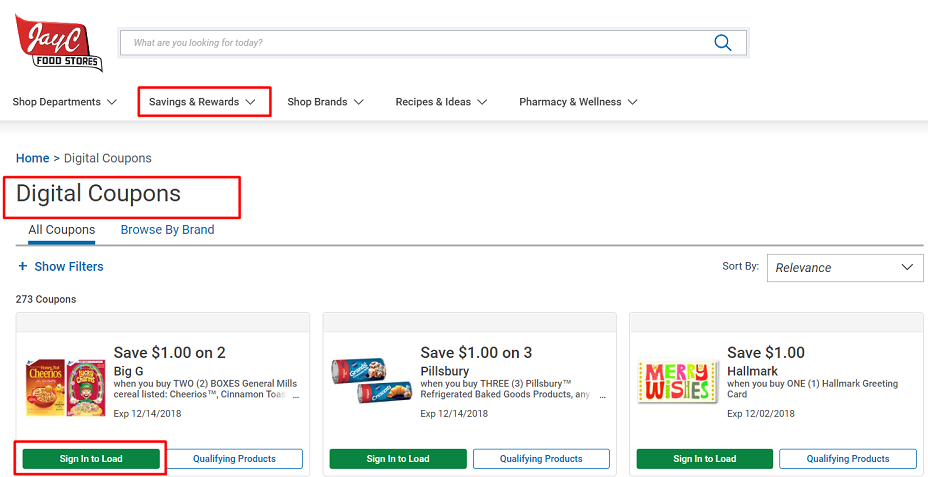Focus the 'What are you looking for today?' search box
Image resolution: width=928 pixels, height=477 pixels.
click(x=433, y=43)
